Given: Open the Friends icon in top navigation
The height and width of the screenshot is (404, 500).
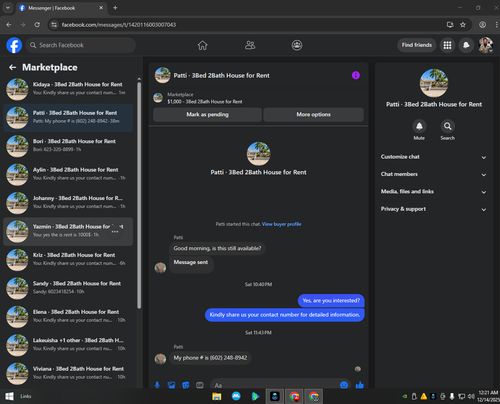Looking at the screenshot, I should pyautogui.click(x=250, y=45).
